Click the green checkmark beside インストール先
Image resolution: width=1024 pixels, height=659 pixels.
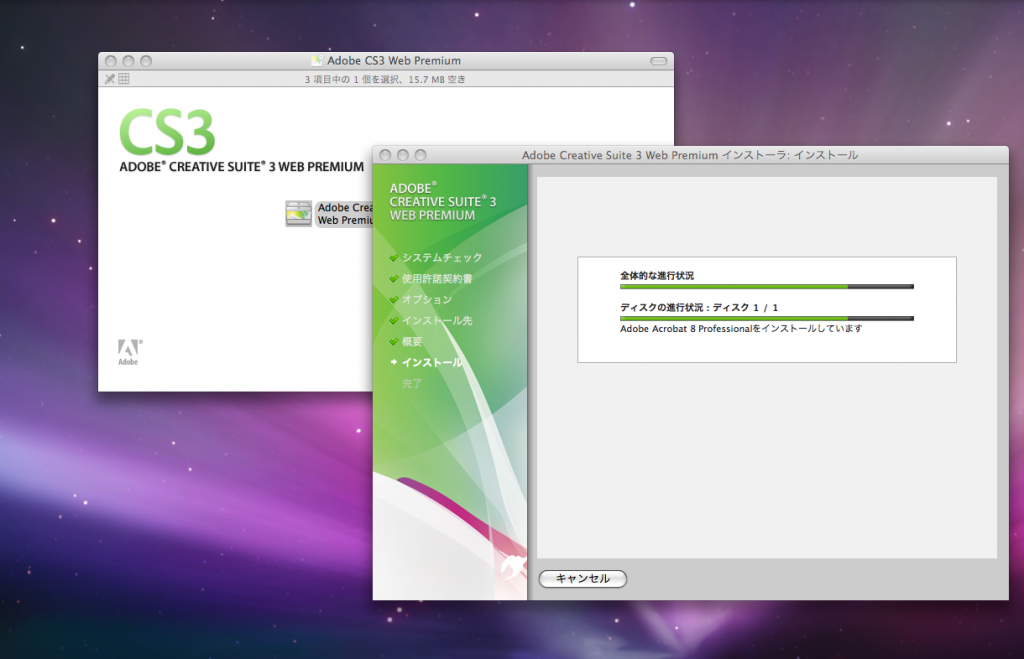[394, 321]
